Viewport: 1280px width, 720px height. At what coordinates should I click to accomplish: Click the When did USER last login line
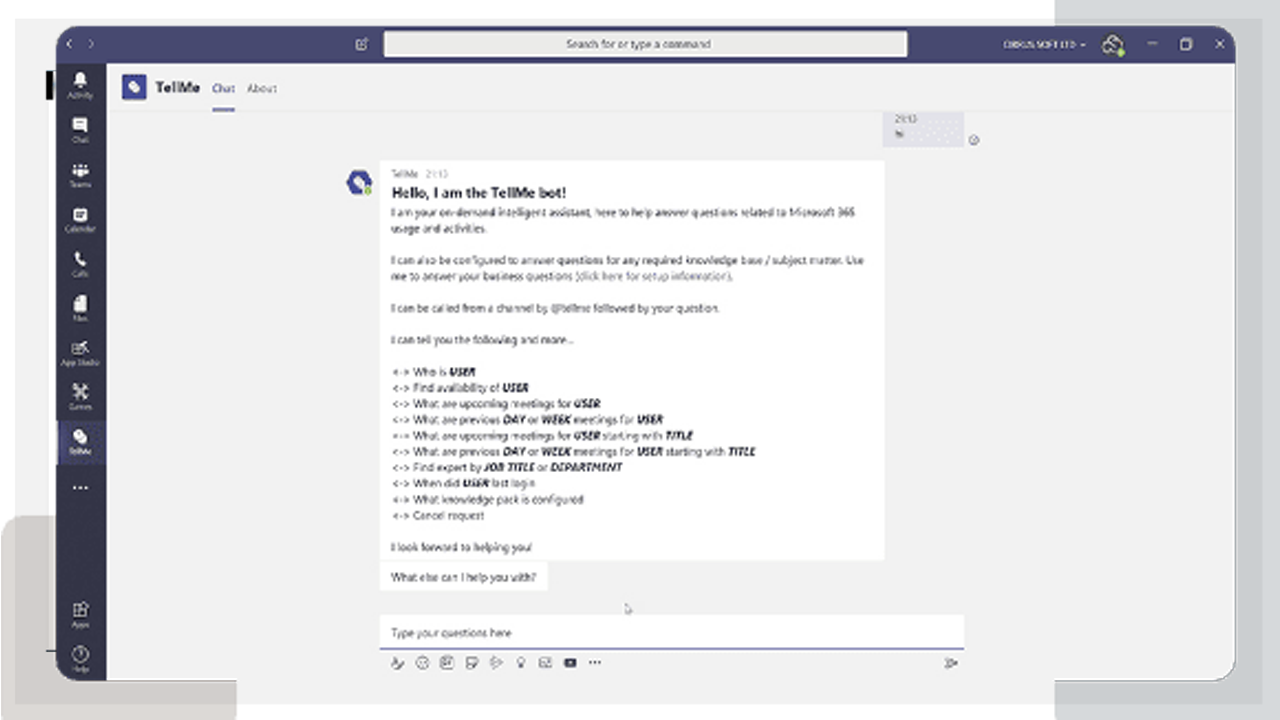click(x=463, y=483)
